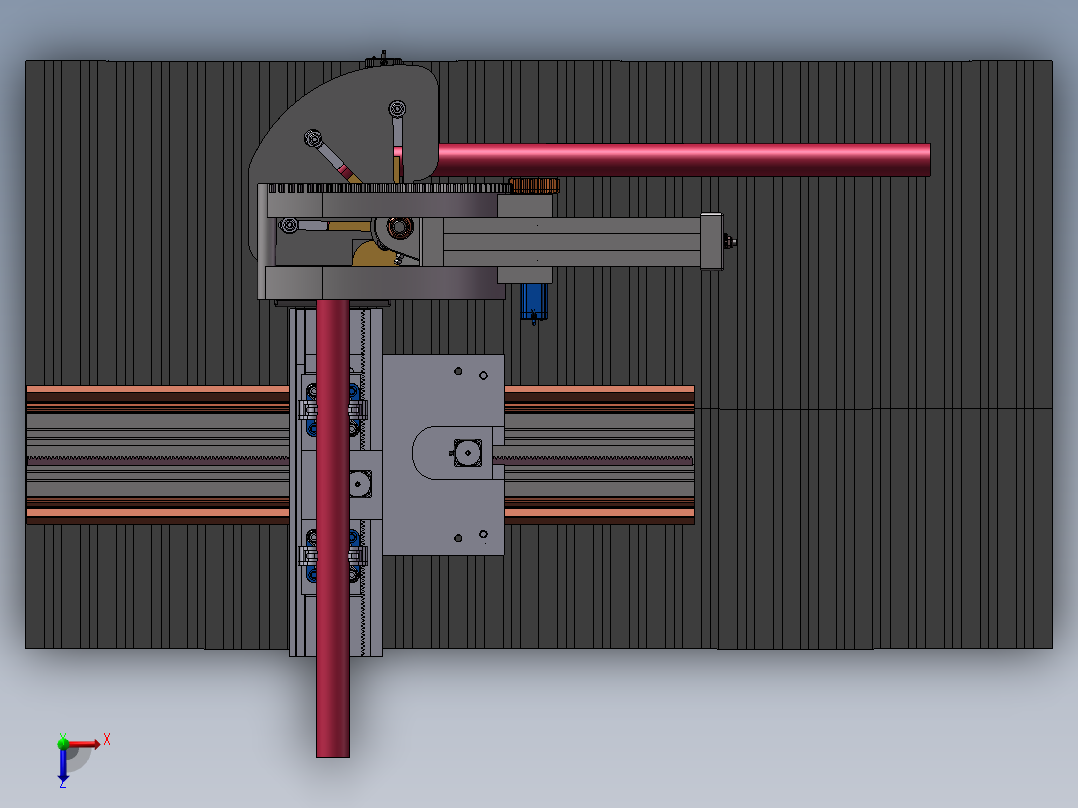Select the long horizontal red tube
The image size is (1078, 808).
click(684, 160)
